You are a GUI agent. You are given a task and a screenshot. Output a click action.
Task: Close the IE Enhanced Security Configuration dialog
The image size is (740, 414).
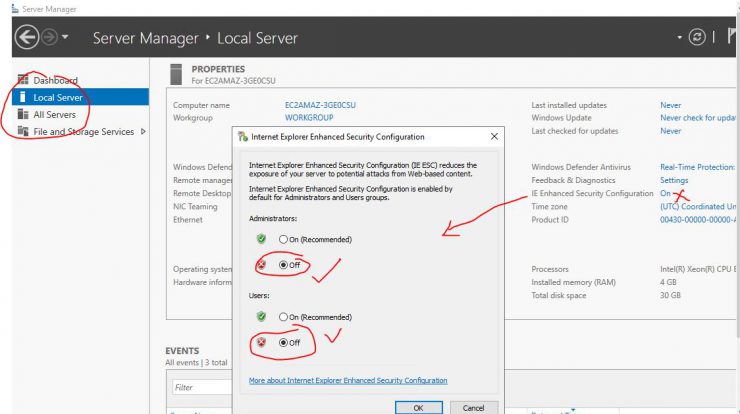pos(494,136)
